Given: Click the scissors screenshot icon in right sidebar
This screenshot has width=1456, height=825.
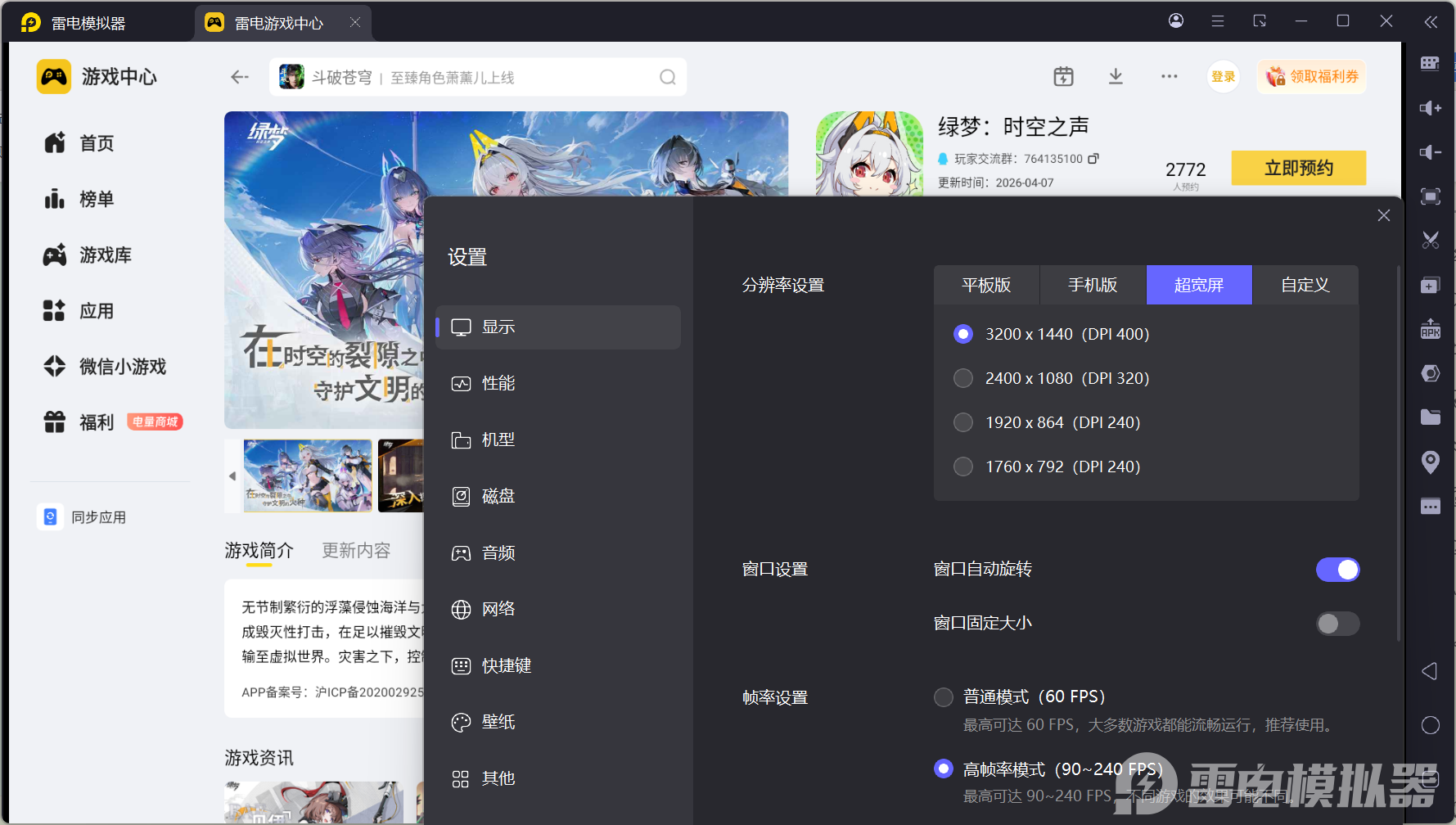Looking at the screenshot, I should pos(1430,240).
